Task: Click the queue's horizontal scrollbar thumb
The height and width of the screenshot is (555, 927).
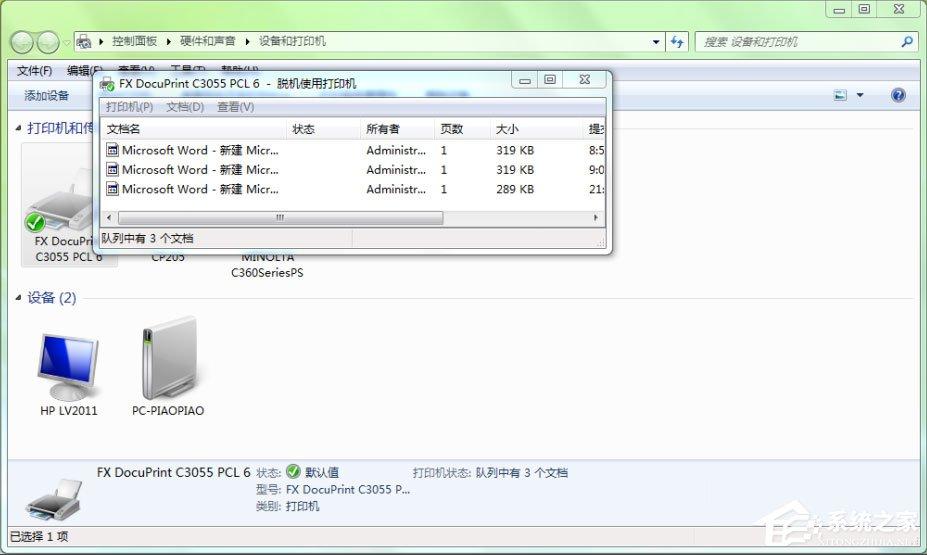Action: pos(280,218)
